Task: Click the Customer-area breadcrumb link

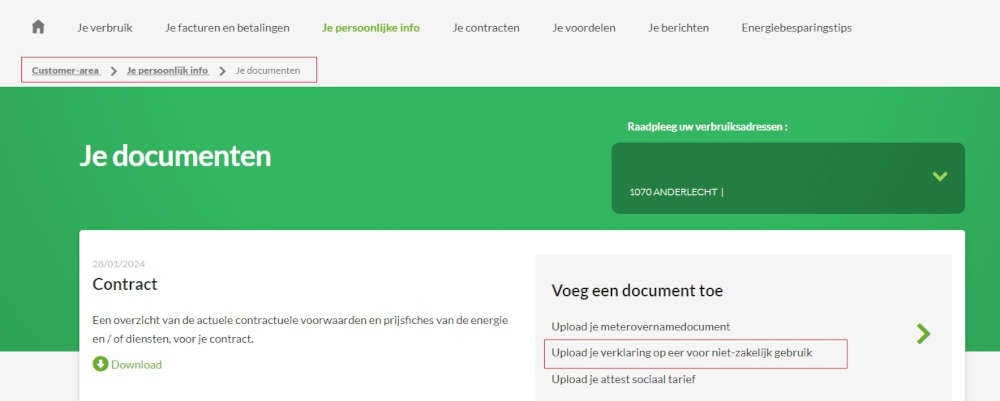Action: tap(65, 70)
